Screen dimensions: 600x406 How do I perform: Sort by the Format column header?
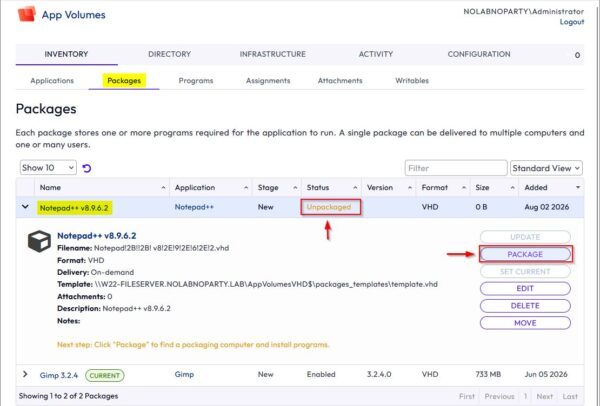[x=443, y=188]
